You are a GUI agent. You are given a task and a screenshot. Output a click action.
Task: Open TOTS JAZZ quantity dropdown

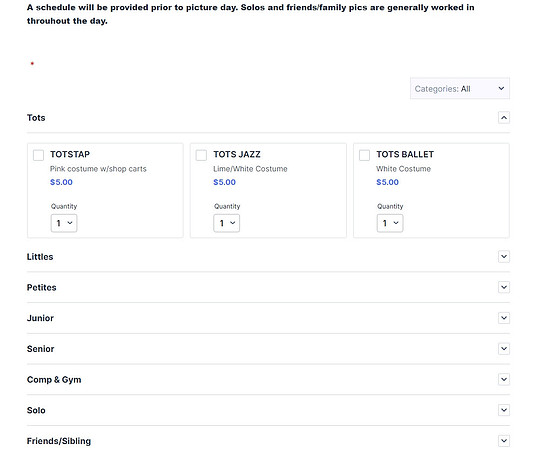pos(227,223)
